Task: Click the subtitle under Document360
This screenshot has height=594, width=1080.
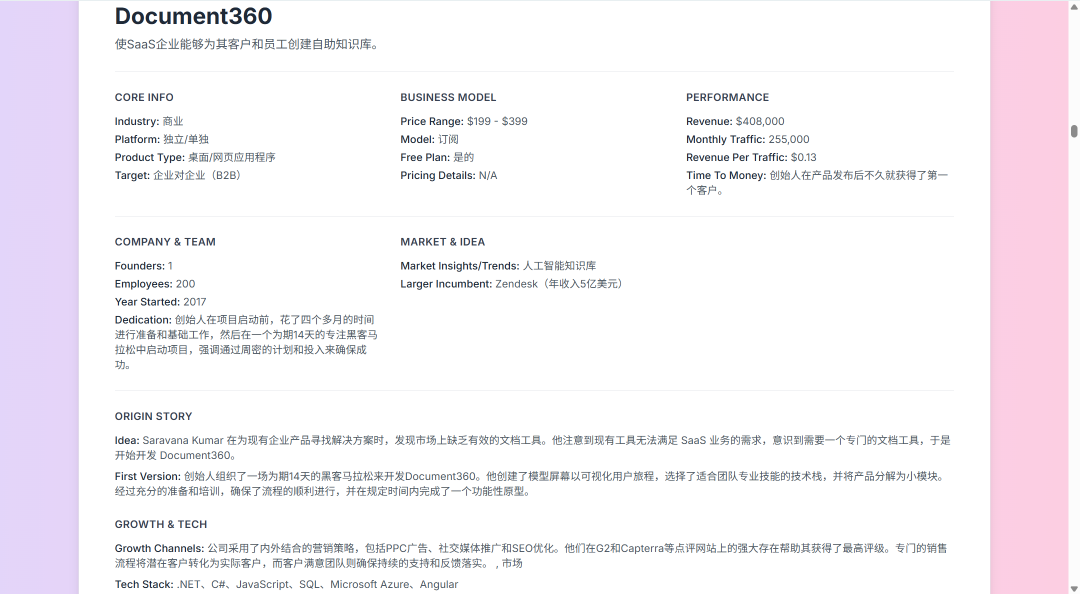Action: (247, 44)
